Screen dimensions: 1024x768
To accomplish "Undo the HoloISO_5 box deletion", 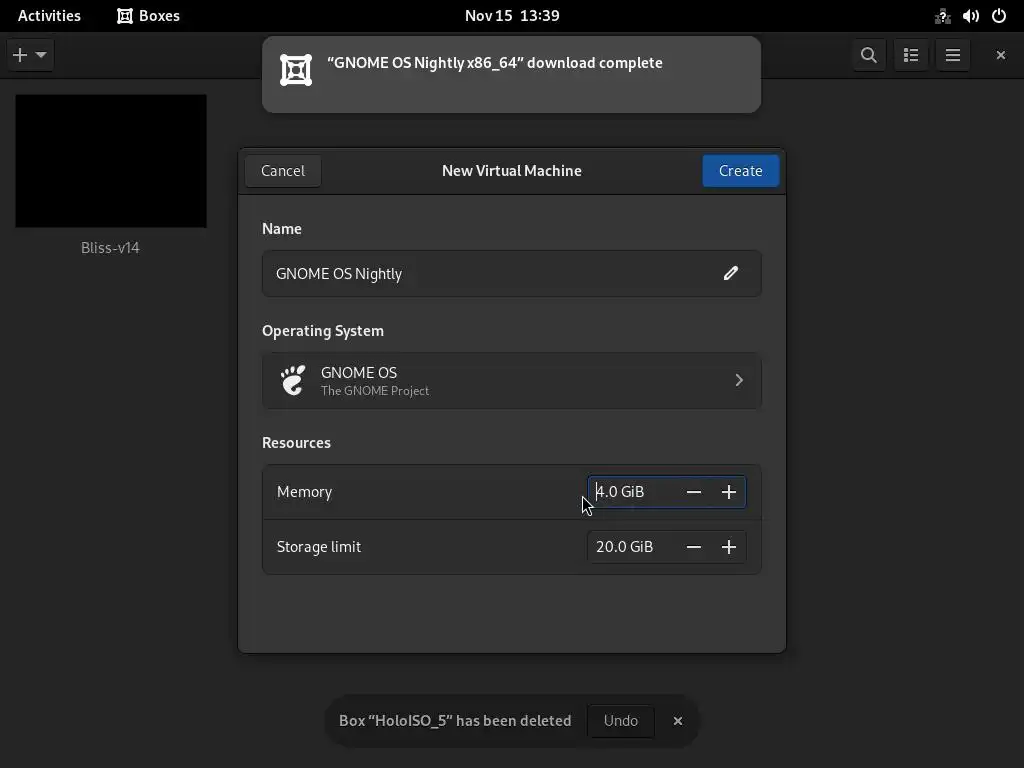I will pos(620,721).
